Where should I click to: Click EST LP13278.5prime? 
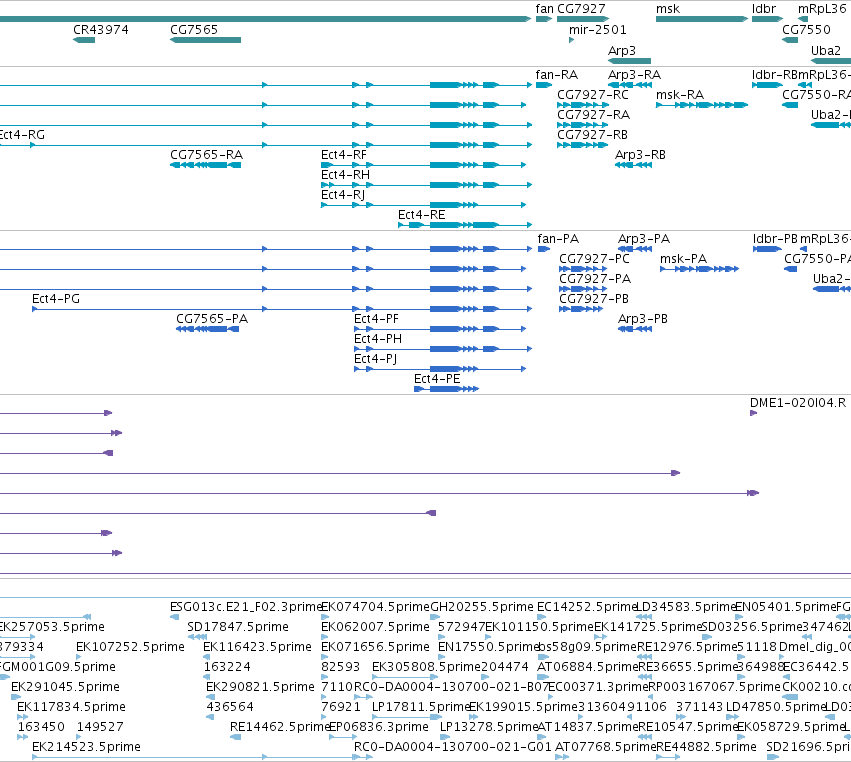(x=488, y=726)
